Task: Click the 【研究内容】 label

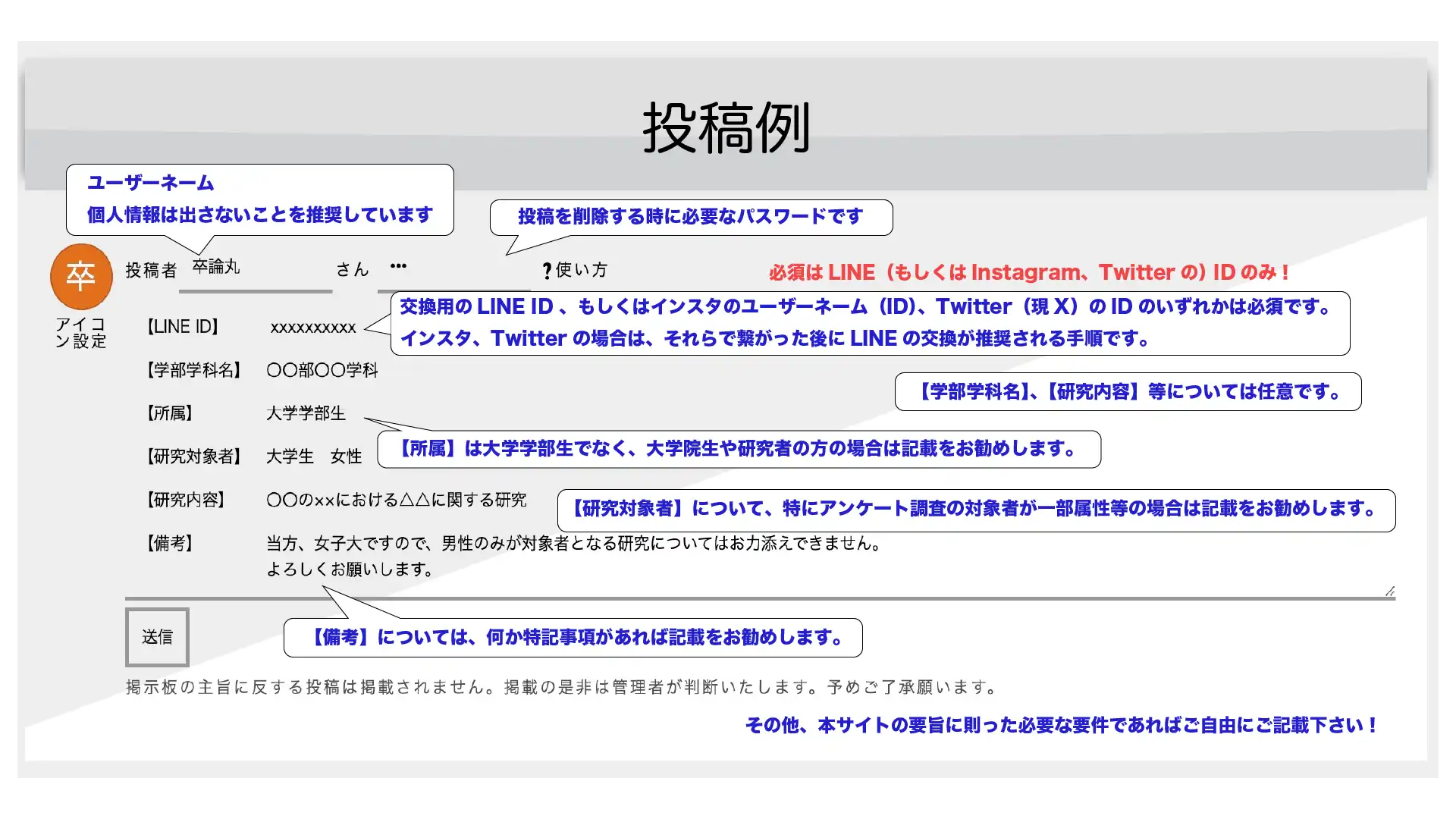Action: coord(185,500)
